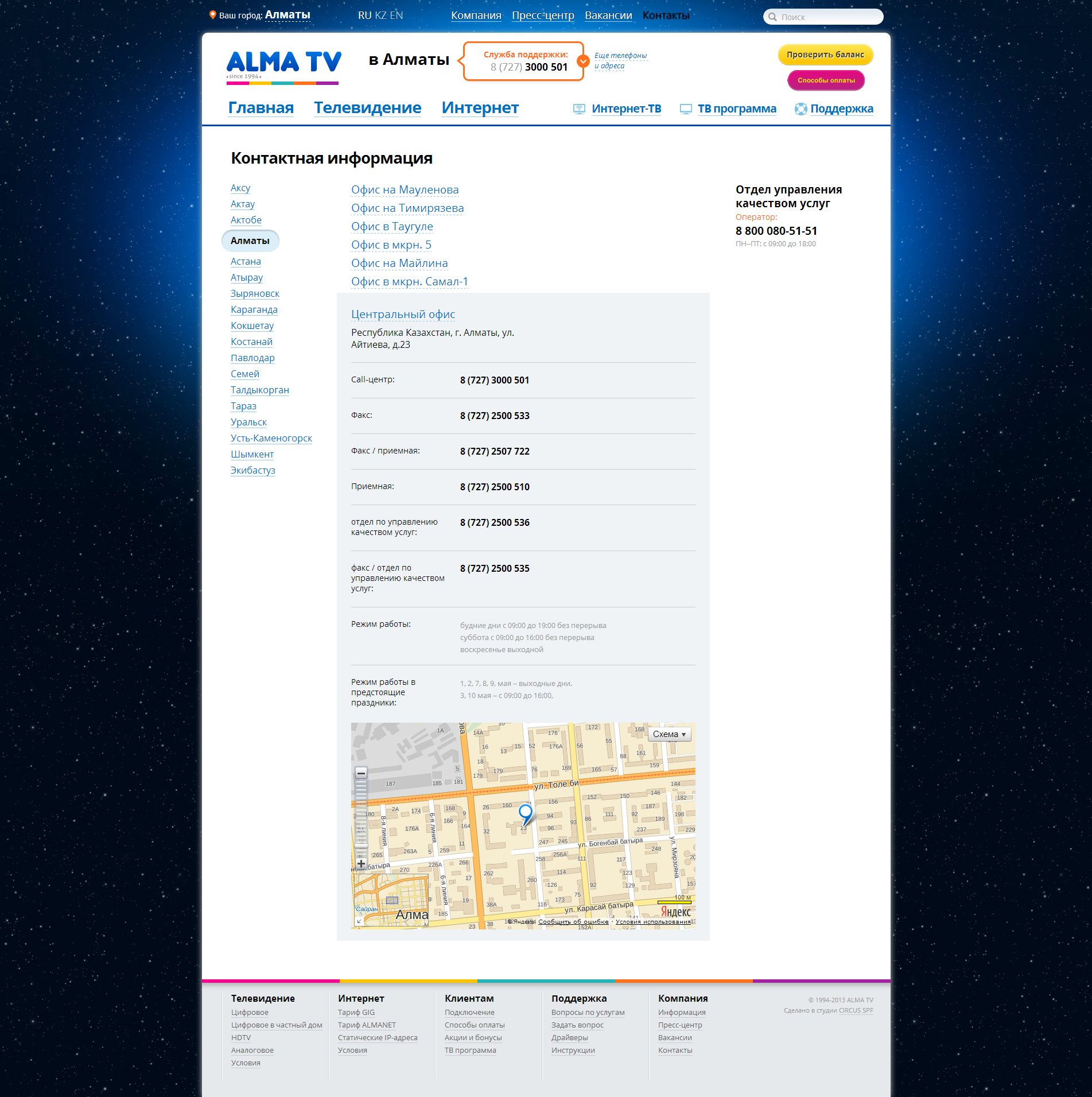
Task: Zoom in the map with the plus button
Action: (x=361, y=863)
